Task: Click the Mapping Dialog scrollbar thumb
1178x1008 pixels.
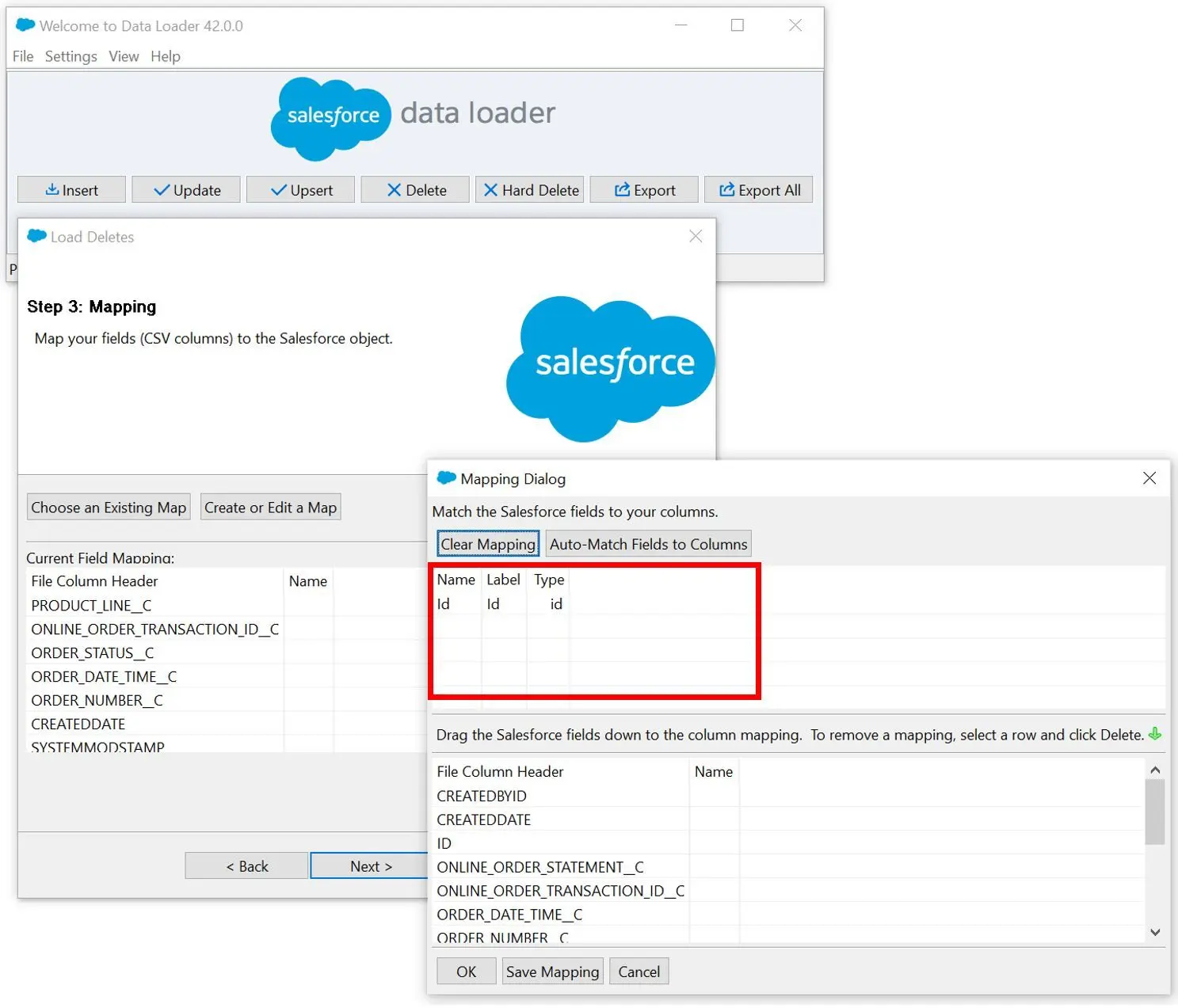Action: [1155, 812]
